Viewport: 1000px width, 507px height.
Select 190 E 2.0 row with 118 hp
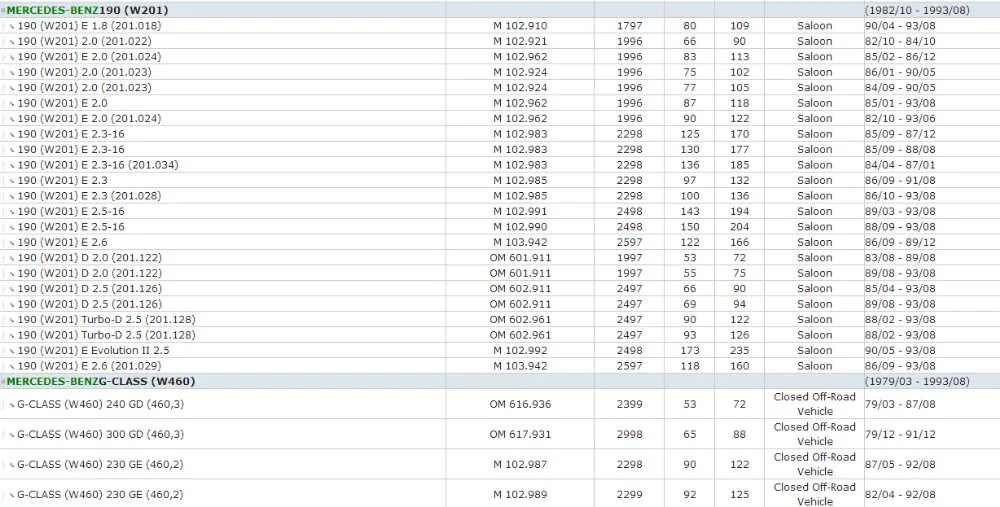(500, 103)
